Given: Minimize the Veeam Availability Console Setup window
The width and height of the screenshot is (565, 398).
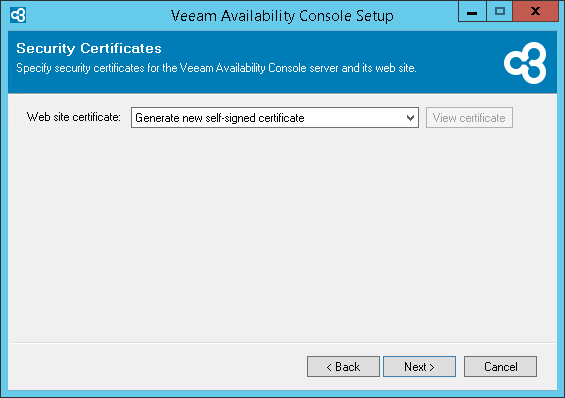Looking at the screenshot, I should tap(472, 12).
